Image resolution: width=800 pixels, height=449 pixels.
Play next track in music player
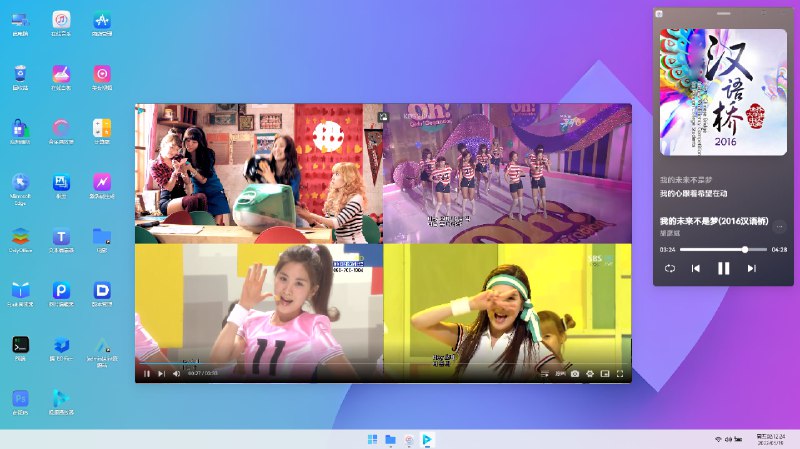[x=752, y=268]
